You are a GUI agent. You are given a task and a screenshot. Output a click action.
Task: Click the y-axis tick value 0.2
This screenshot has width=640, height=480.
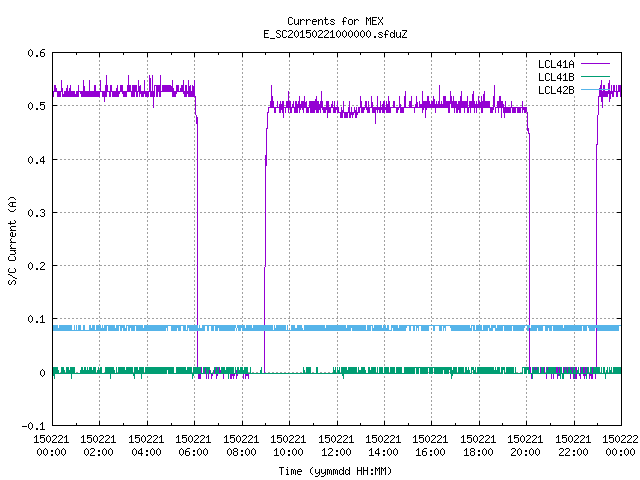click(36, 266)
